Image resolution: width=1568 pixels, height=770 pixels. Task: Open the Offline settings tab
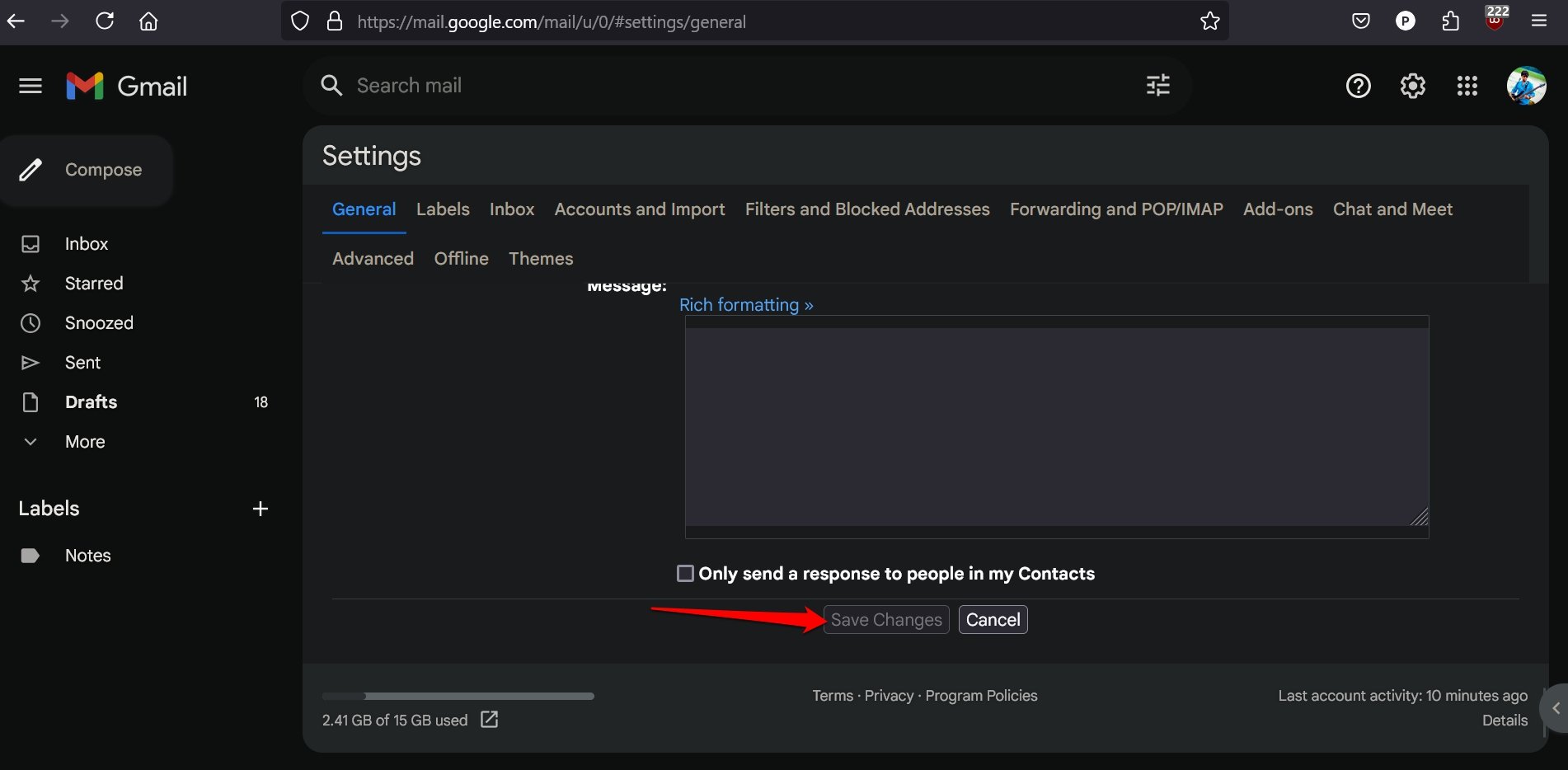pos(461,259)
